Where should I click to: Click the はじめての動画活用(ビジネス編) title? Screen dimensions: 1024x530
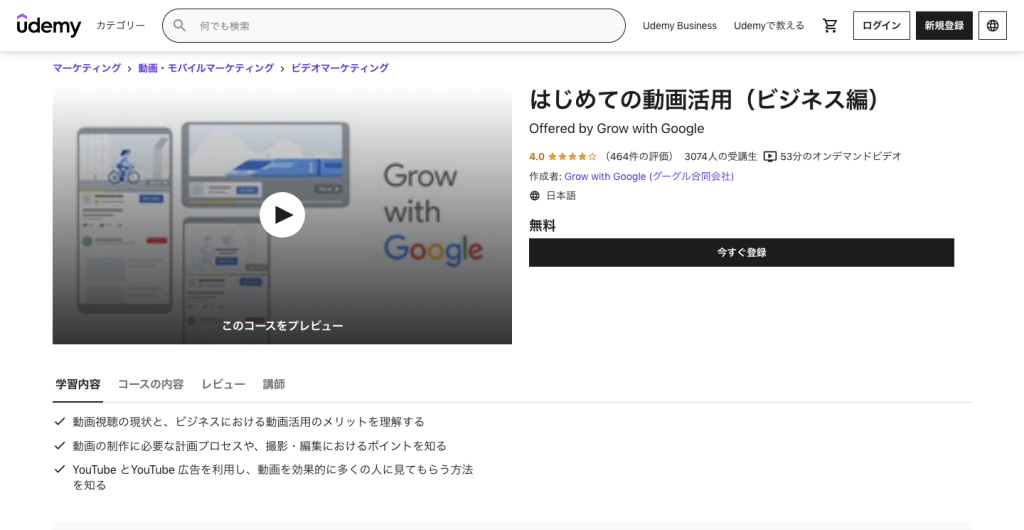coord(704,99)
